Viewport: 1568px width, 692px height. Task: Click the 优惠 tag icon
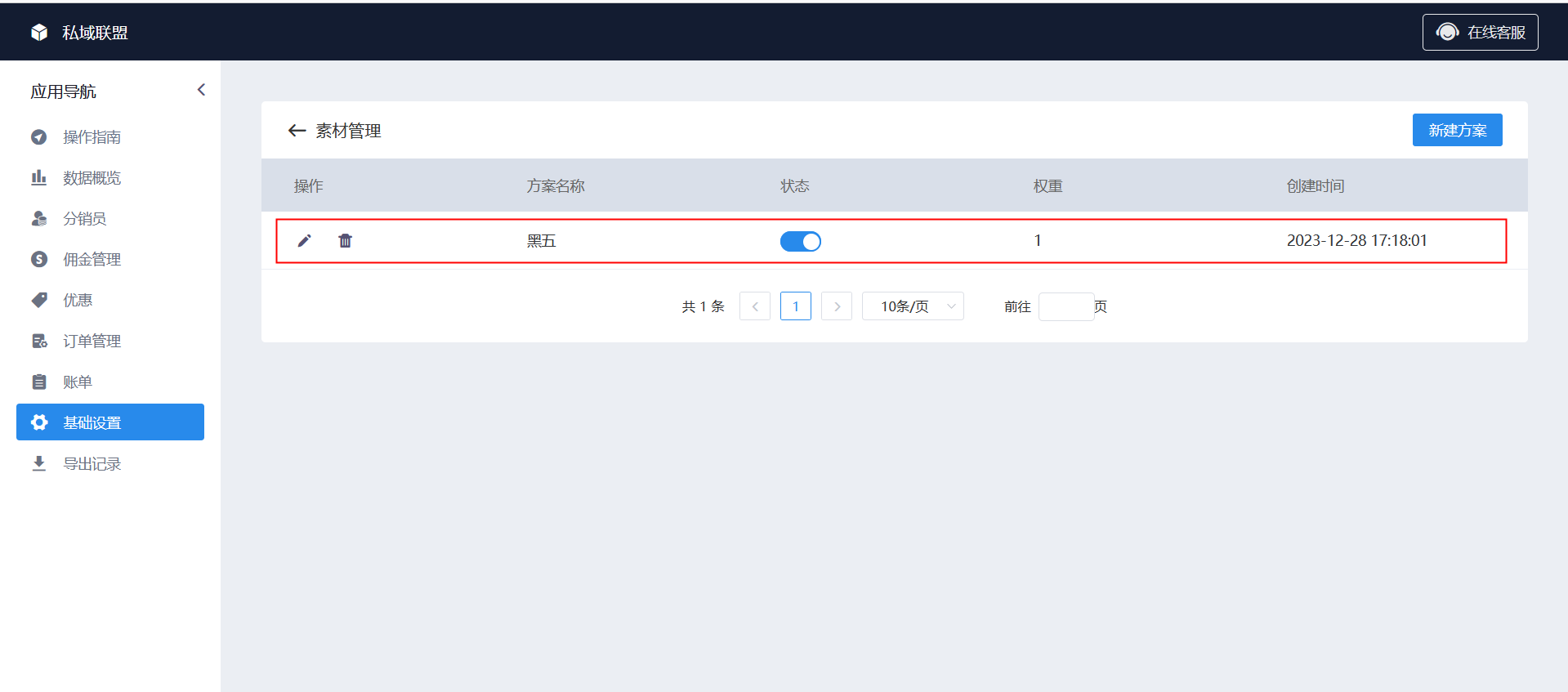[39, 300]
